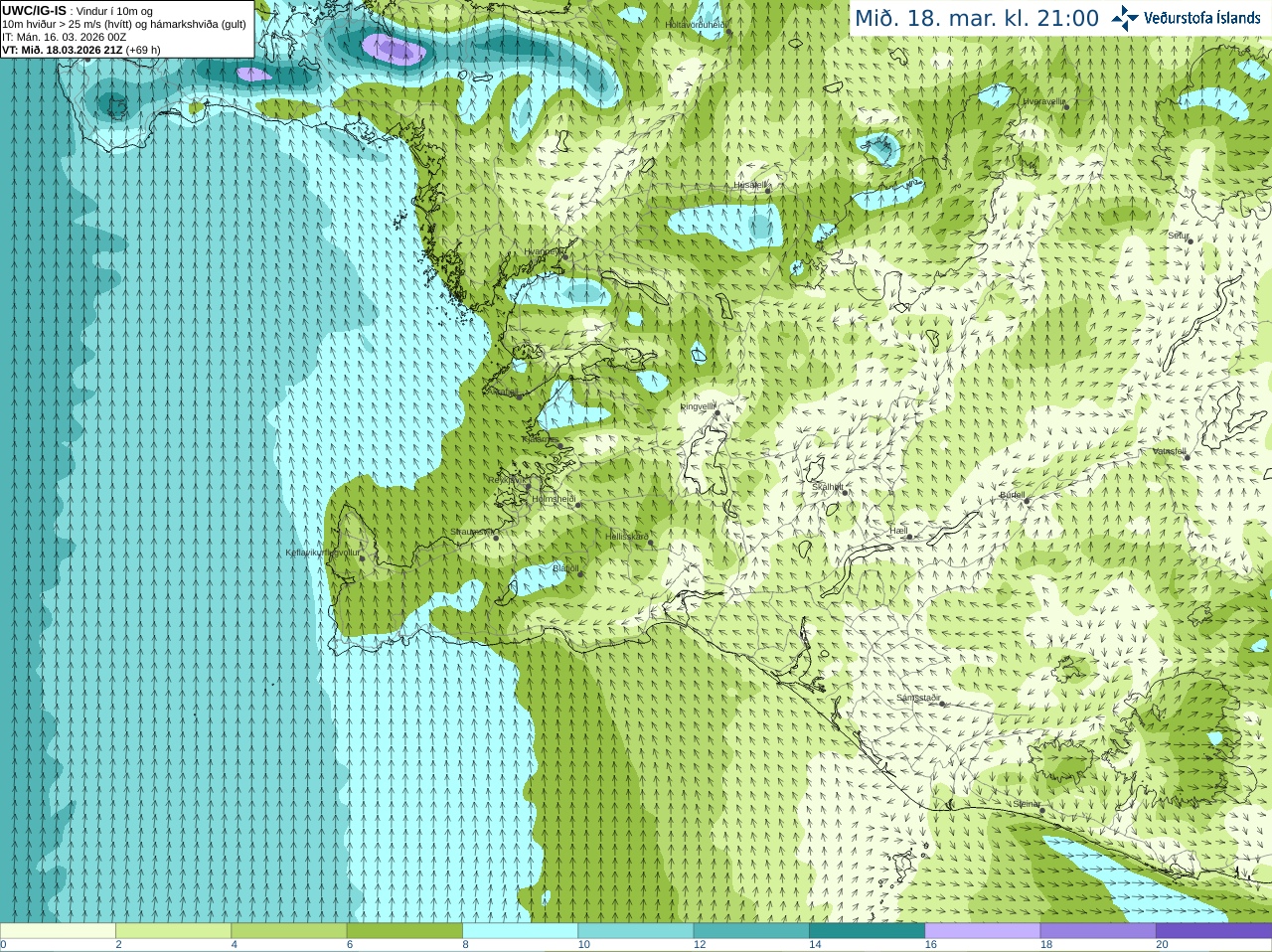Click the Sámsstaðir station label
The height and width of the screenshot is (952, 1272).
tap(918, 698)
